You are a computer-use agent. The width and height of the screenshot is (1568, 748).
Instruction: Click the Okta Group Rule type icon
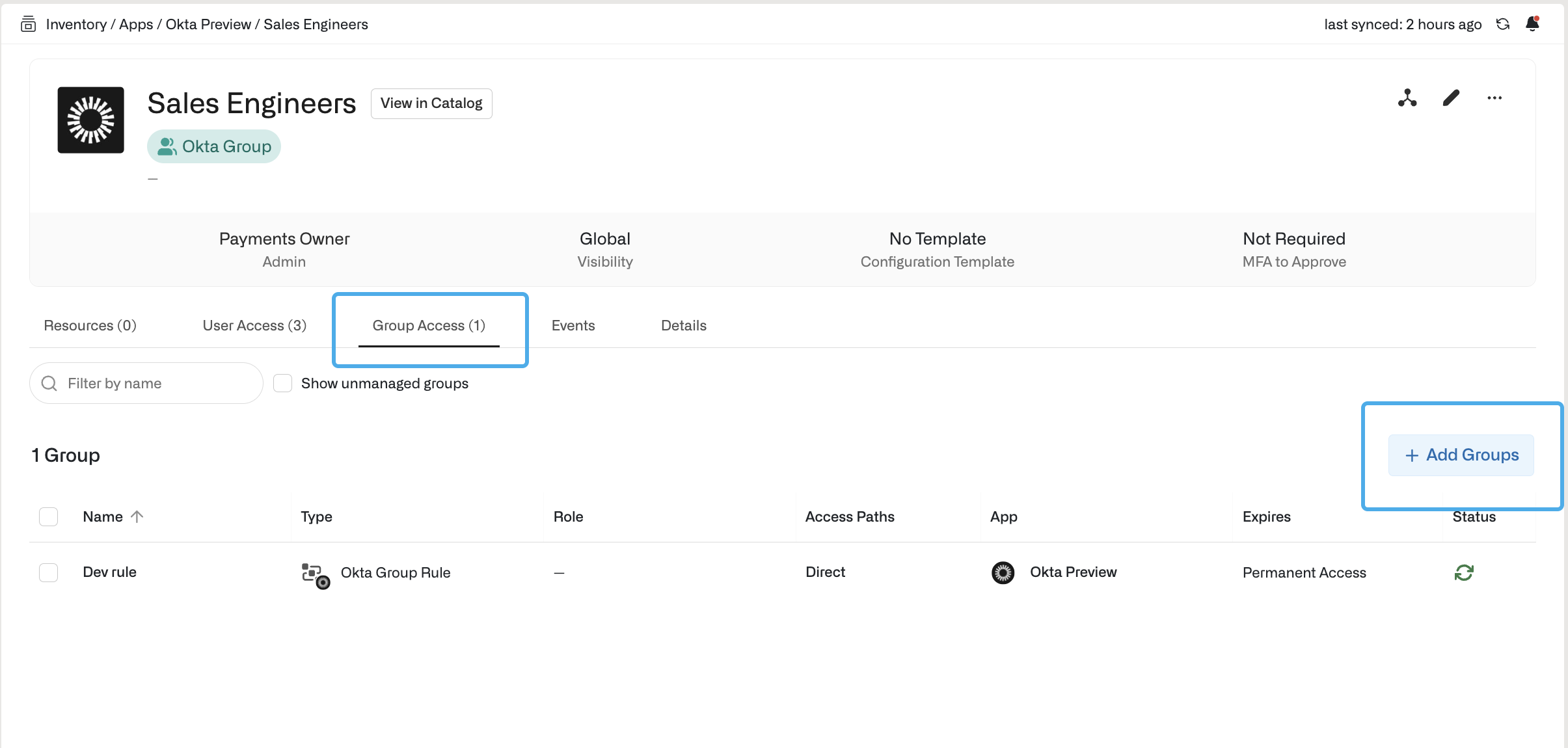click(x=316, y=575)
